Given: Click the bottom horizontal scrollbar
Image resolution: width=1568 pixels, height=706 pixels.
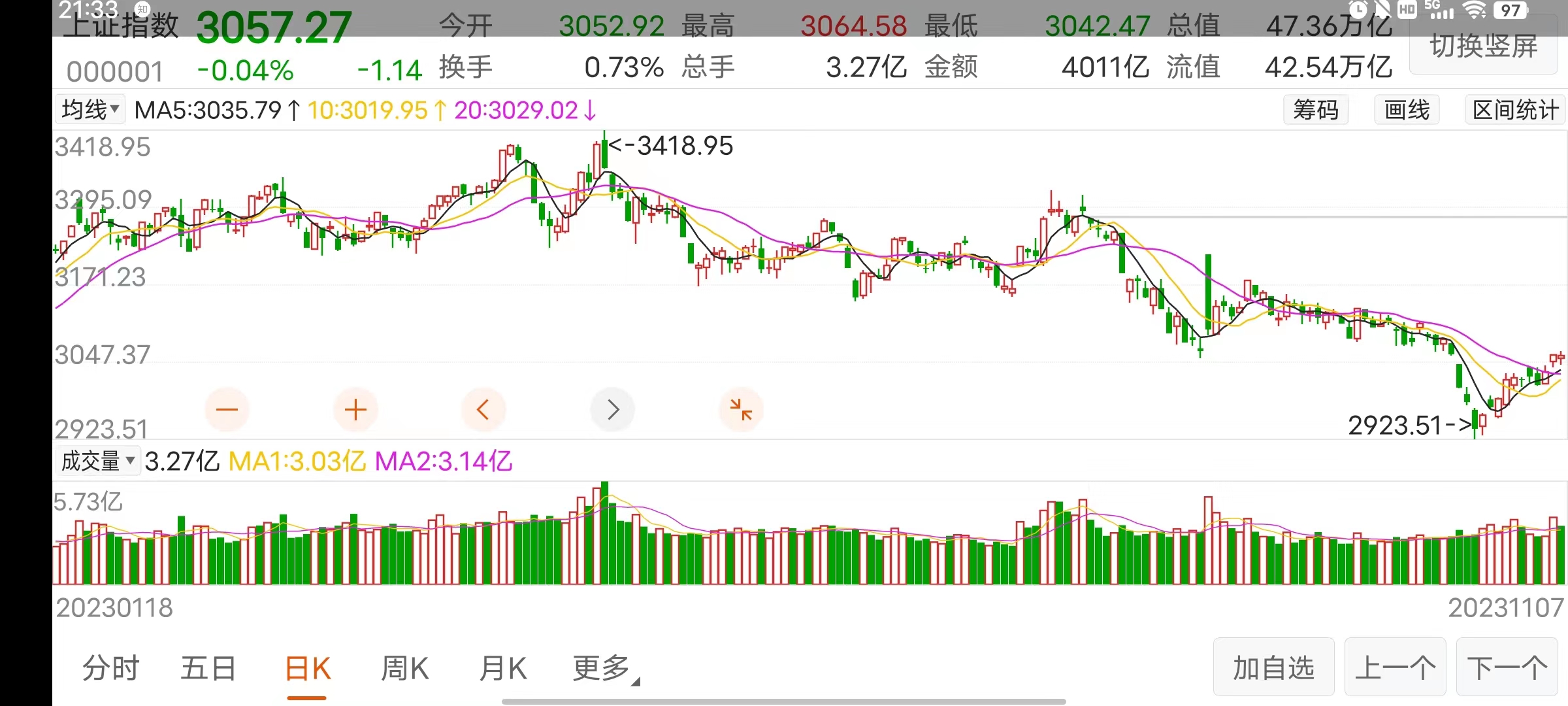Looking at the screenshot, I should pyautogui.click(x=783, y=701).
